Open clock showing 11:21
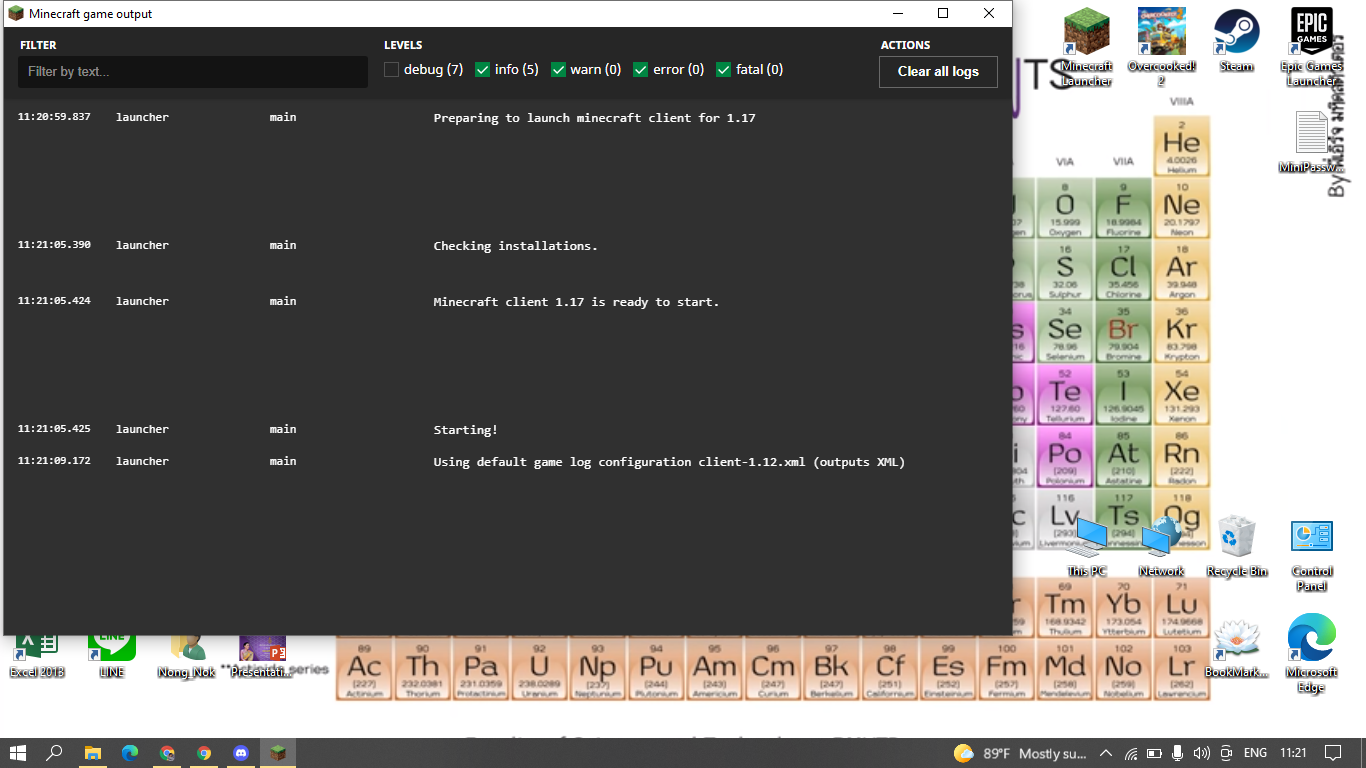The height and width of the screenshot is (768, 1366). (1293, 753)
